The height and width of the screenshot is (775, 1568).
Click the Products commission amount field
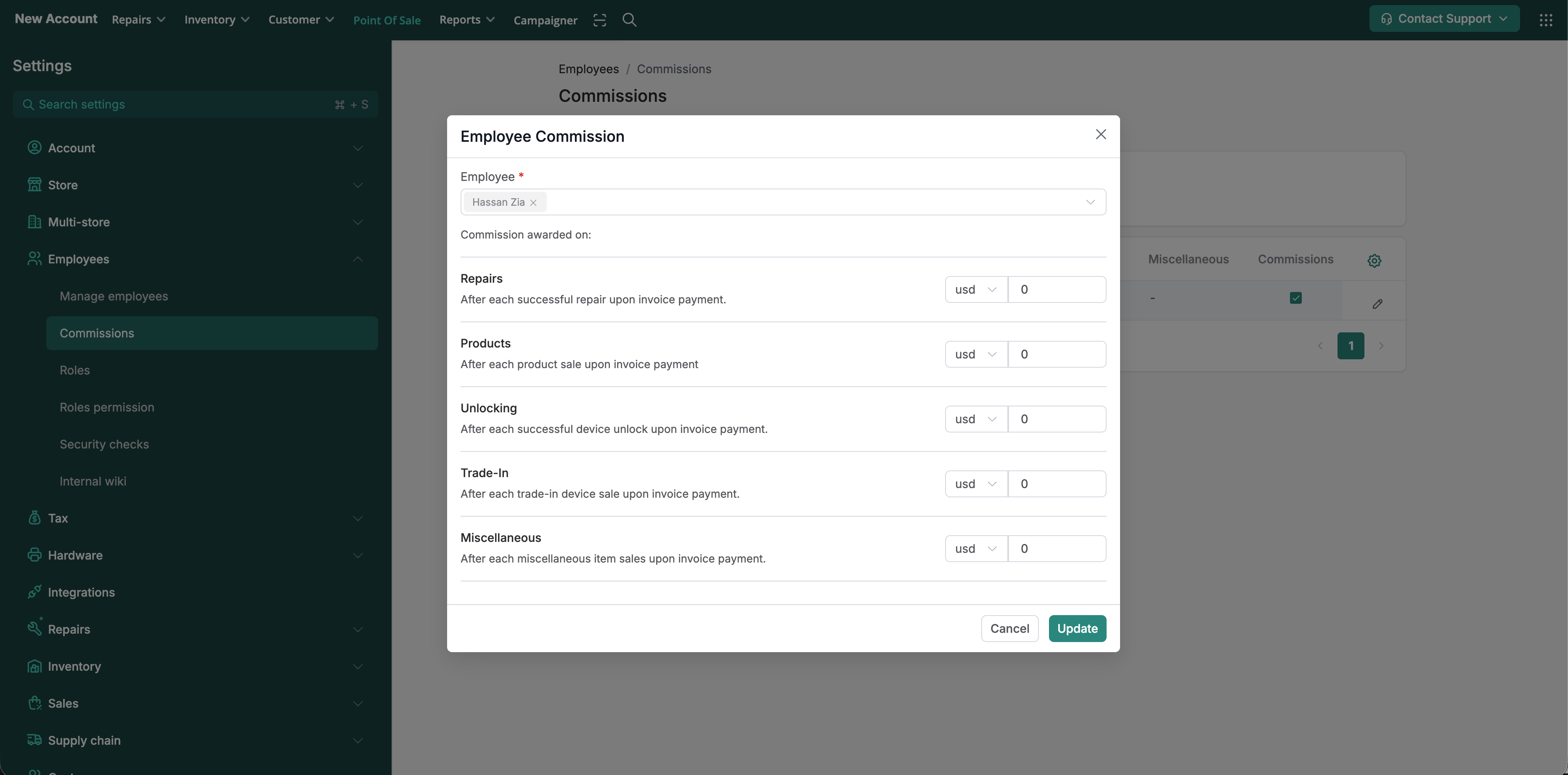tap(1057, 354)
